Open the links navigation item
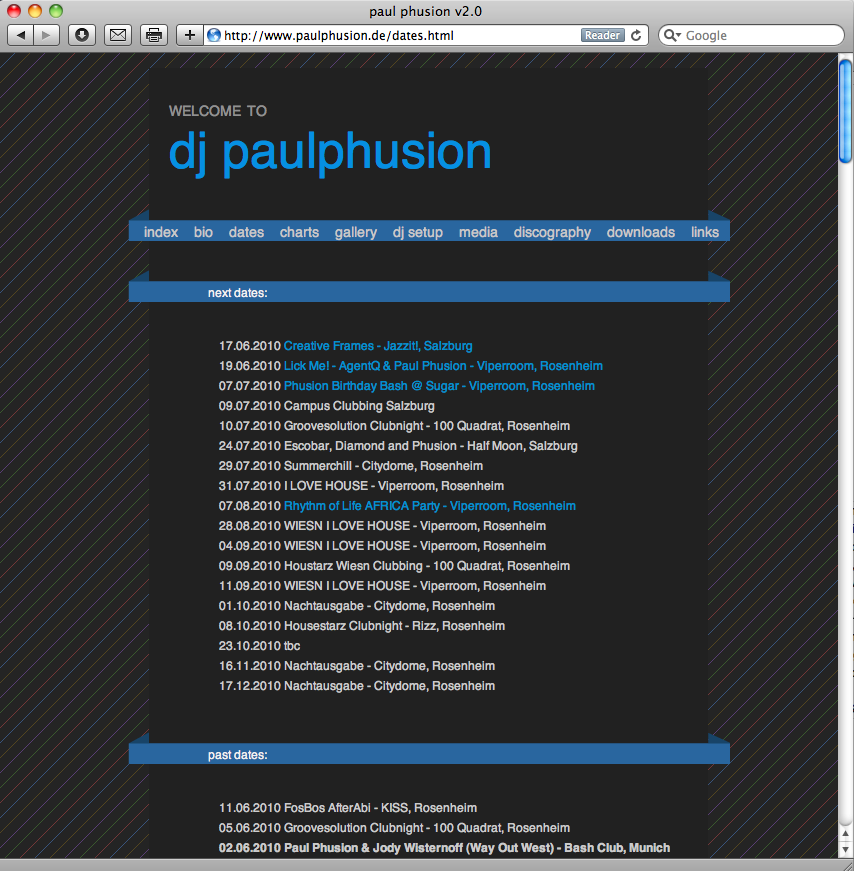 tap(705, 232)
